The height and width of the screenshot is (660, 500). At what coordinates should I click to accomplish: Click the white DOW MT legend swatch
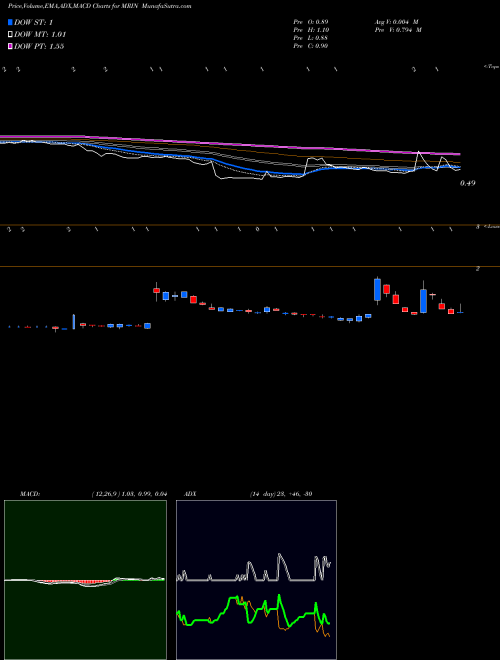click(10, 34)
